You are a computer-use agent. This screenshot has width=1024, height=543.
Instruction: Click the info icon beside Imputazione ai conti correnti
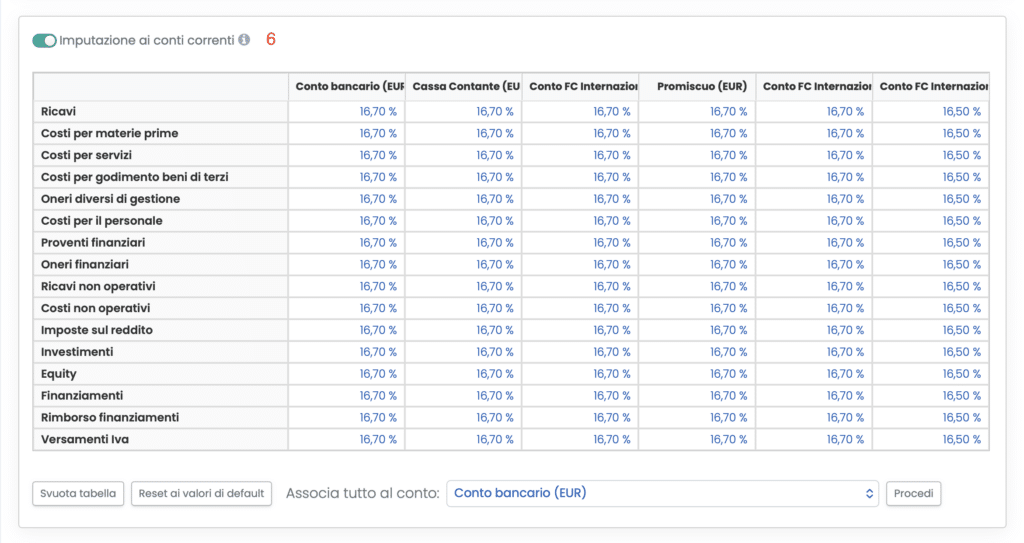click(244, 41)
